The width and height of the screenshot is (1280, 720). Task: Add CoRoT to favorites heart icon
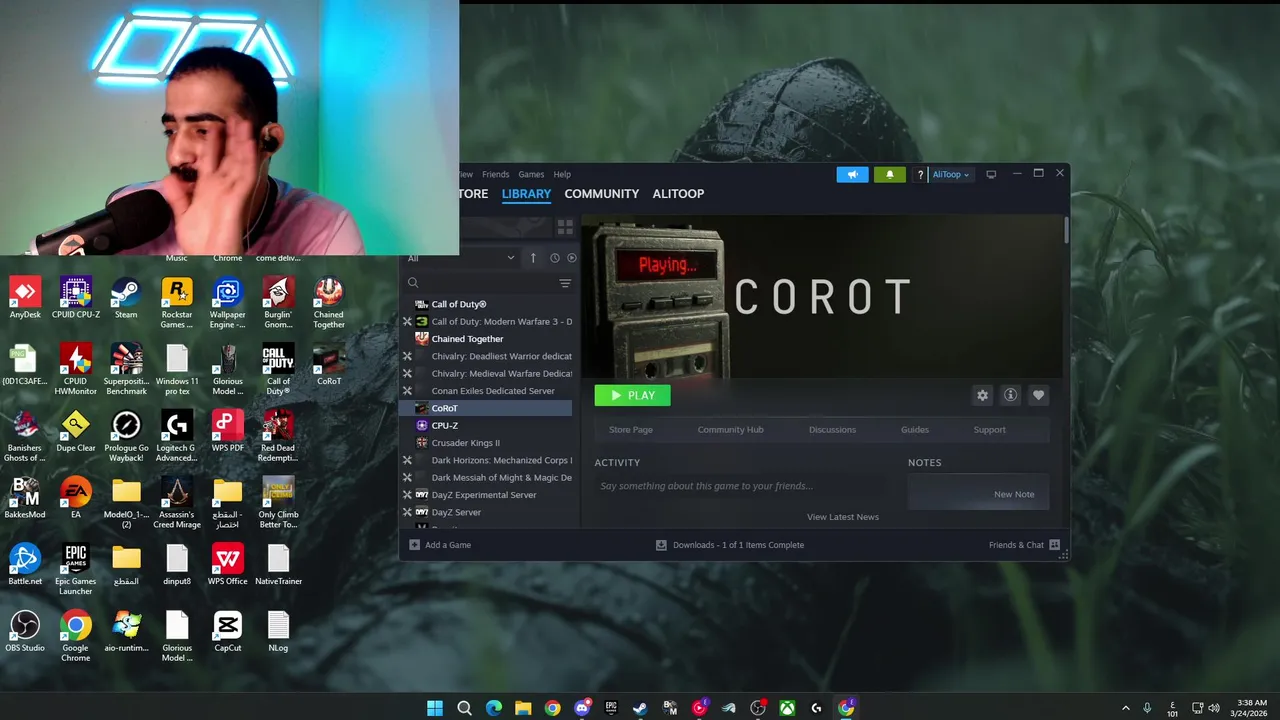(1038, 395)
